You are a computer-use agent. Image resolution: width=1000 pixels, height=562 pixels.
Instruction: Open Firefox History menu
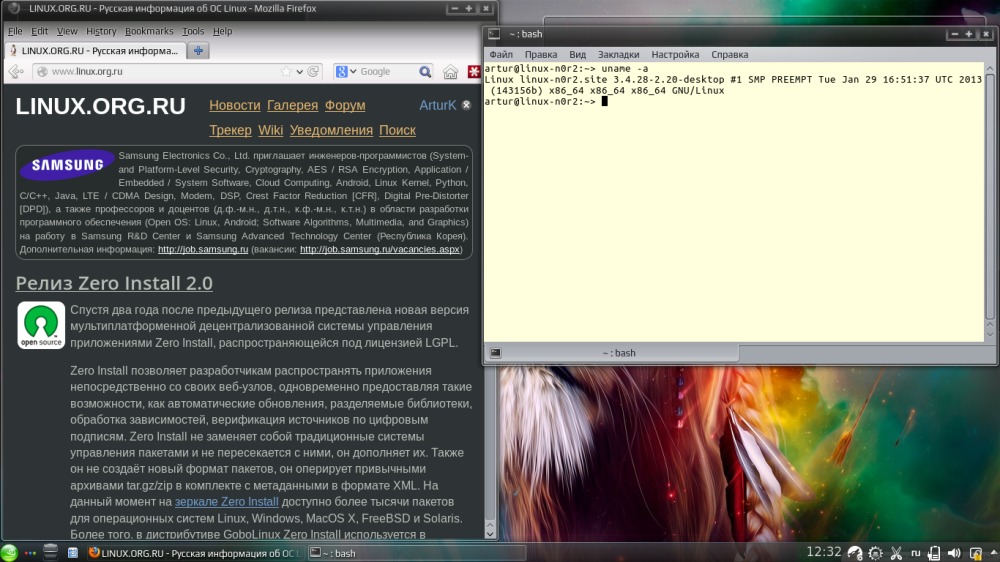click(x=101, y=31)
